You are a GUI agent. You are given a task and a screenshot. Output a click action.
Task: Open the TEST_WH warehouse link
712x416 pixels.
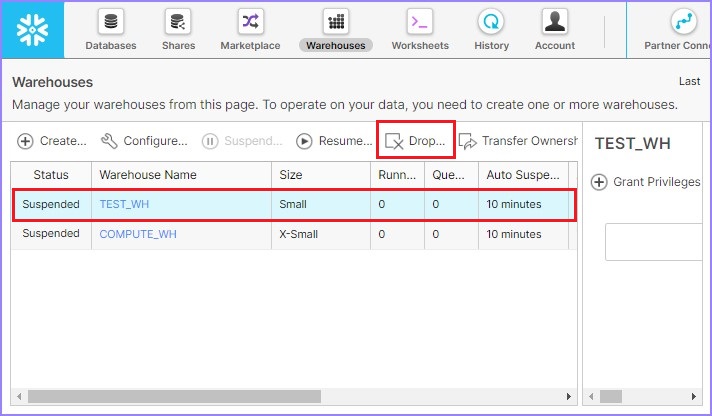point(124,204)
